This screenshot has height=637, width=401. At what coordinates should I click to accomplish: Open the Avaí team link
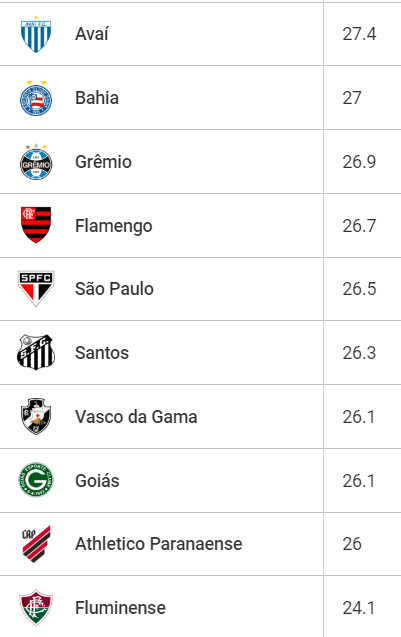[x=92, y=34]
